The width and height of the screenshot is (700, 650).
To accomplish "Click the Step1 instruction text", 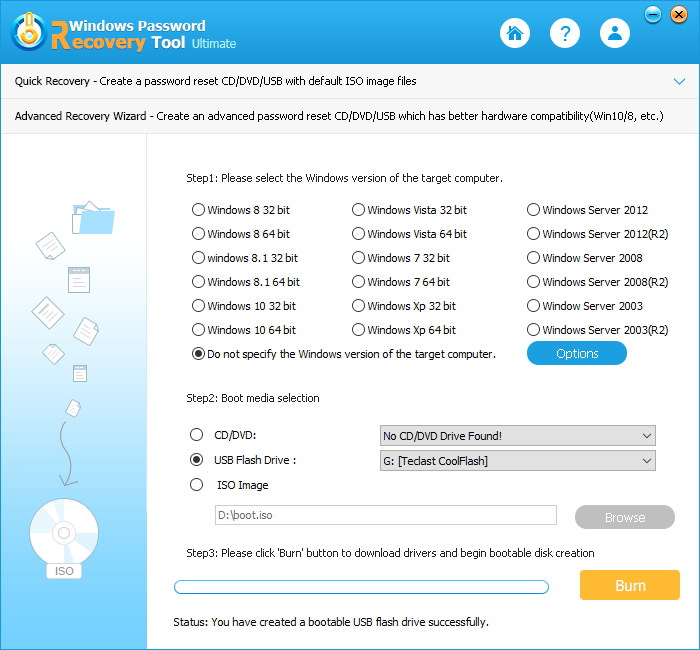I will pyautogui.click(x=344, y=178).
